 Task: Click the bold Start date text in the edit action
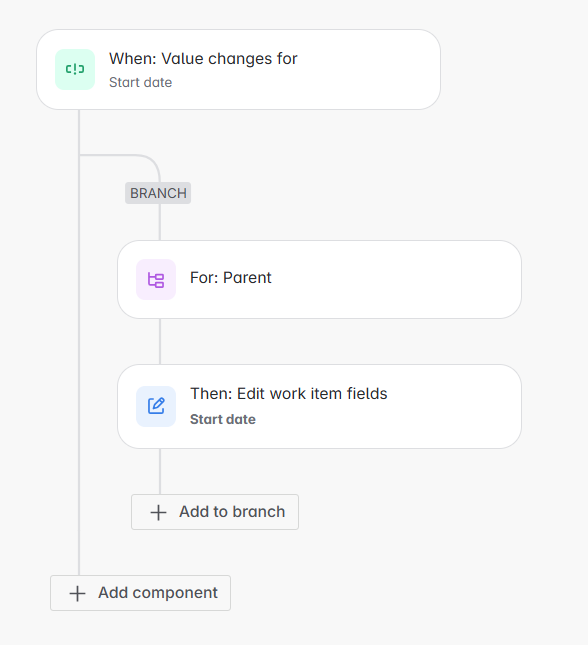click(x=223, y=420)
